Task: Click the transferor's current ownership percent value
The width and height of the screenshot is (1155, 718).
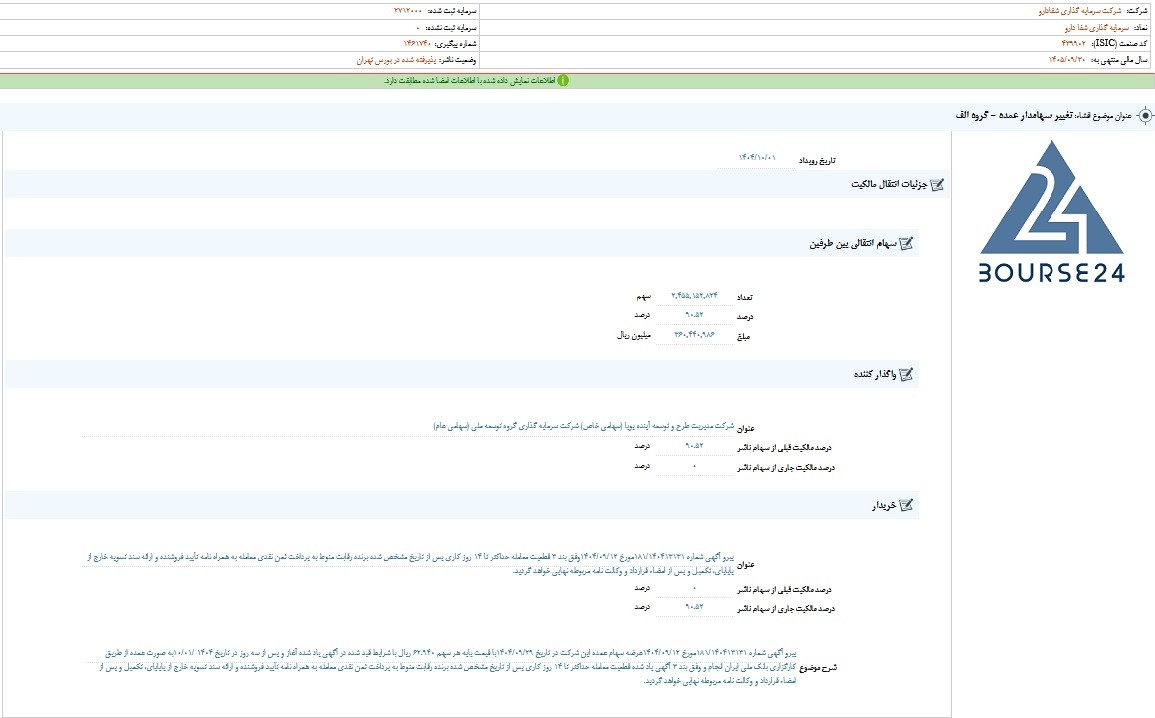Action: click(694, 466)
